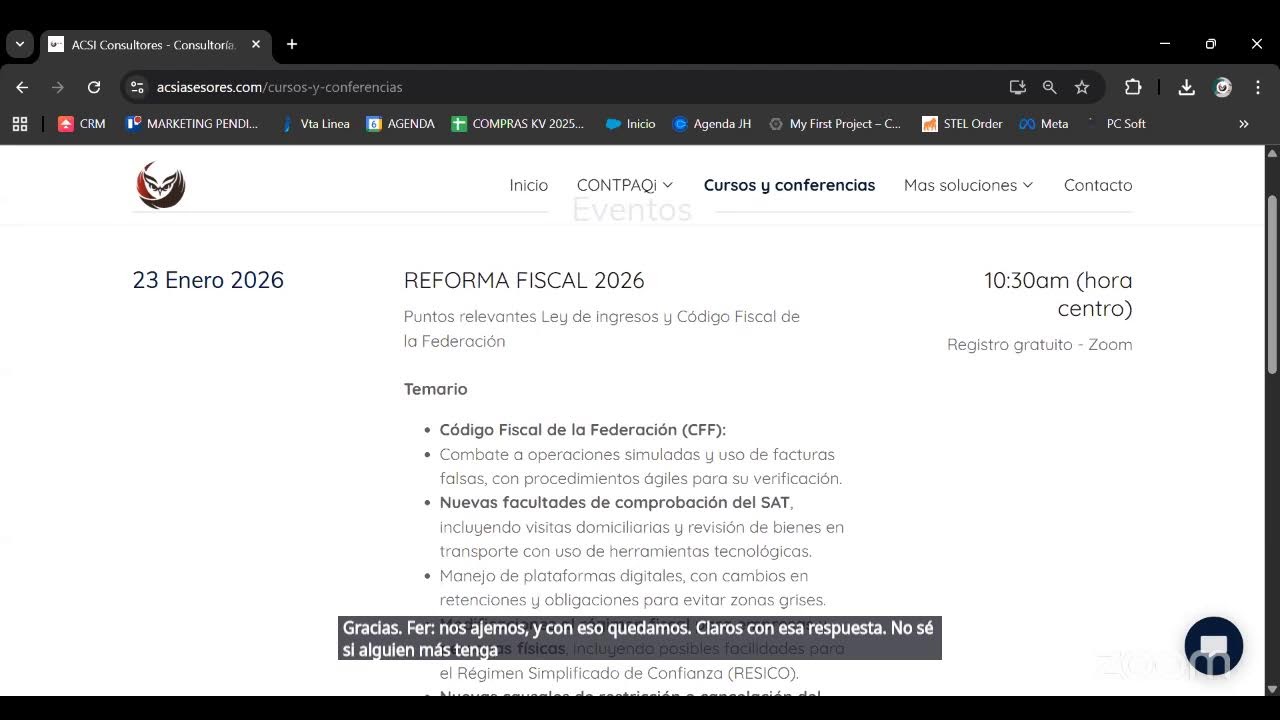
Task: Show more bookmarks chevron
Action: (x=1244, y=124)
